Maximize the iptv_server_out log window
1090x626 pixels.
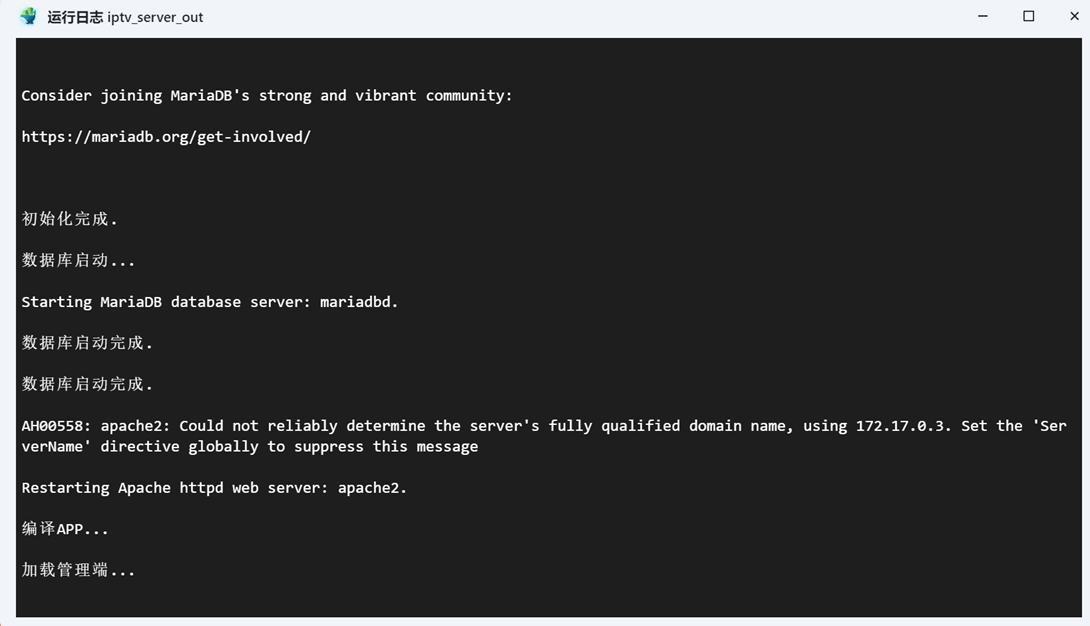click(1028, 16)
